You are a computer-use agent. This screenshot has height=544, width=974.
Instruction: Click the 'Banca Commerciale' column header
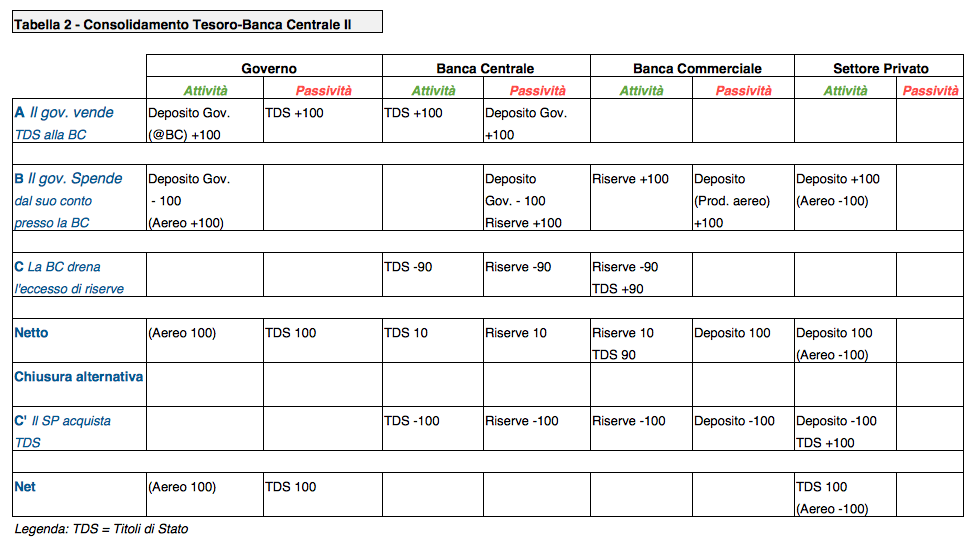click(x=697, y=69)
